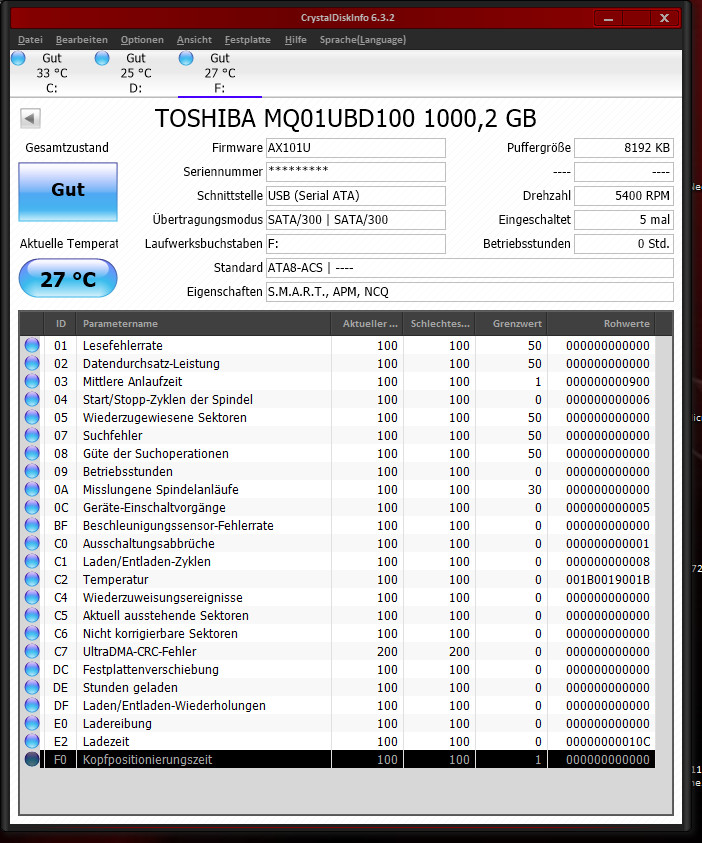Image resolution: width=702 pixels, height=843 pixels.
Task: Click status icon of Lesefehlerrate row
Action: pos(32,345)
